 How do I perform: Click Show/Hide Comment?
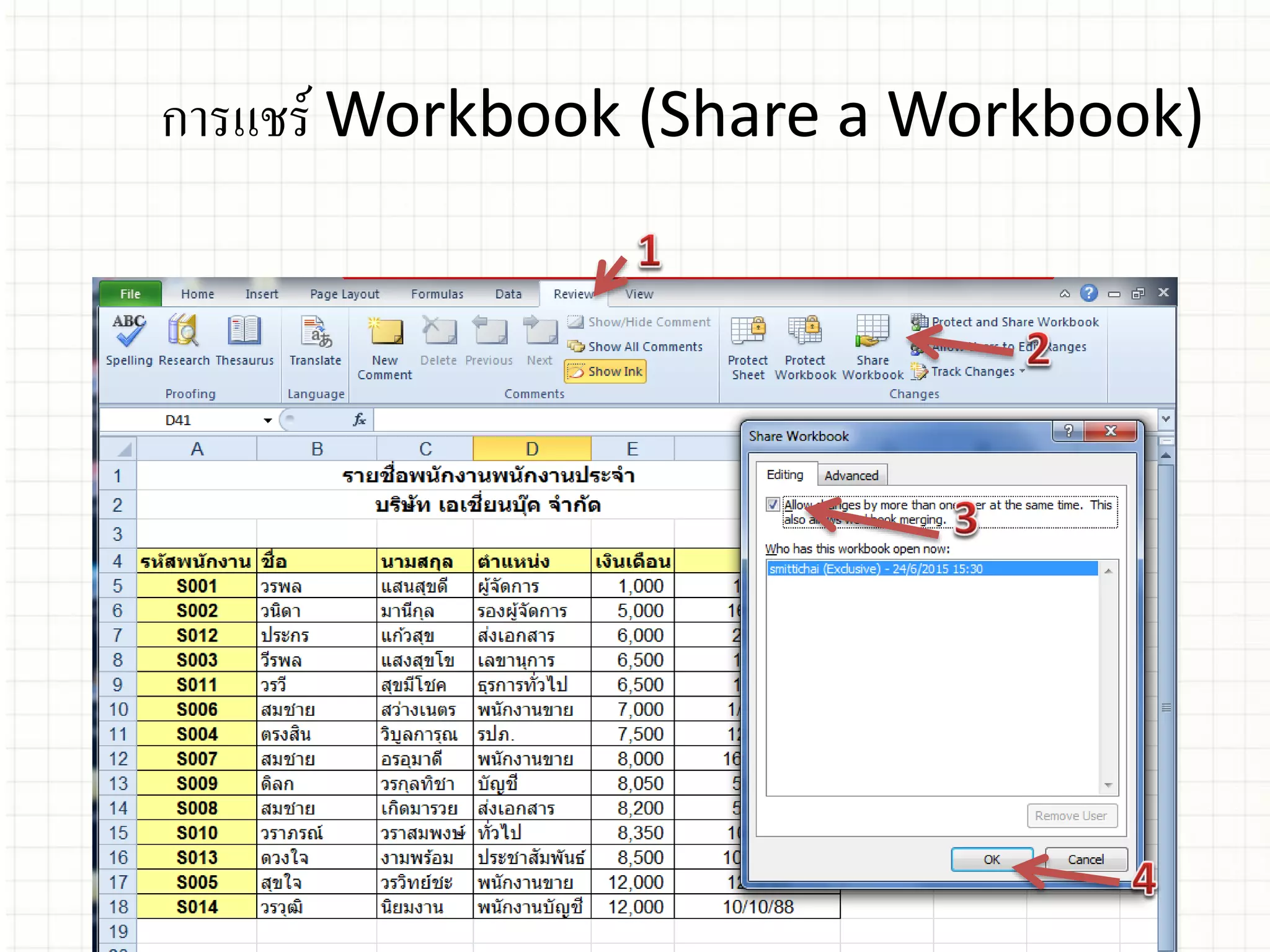[639, 322]
